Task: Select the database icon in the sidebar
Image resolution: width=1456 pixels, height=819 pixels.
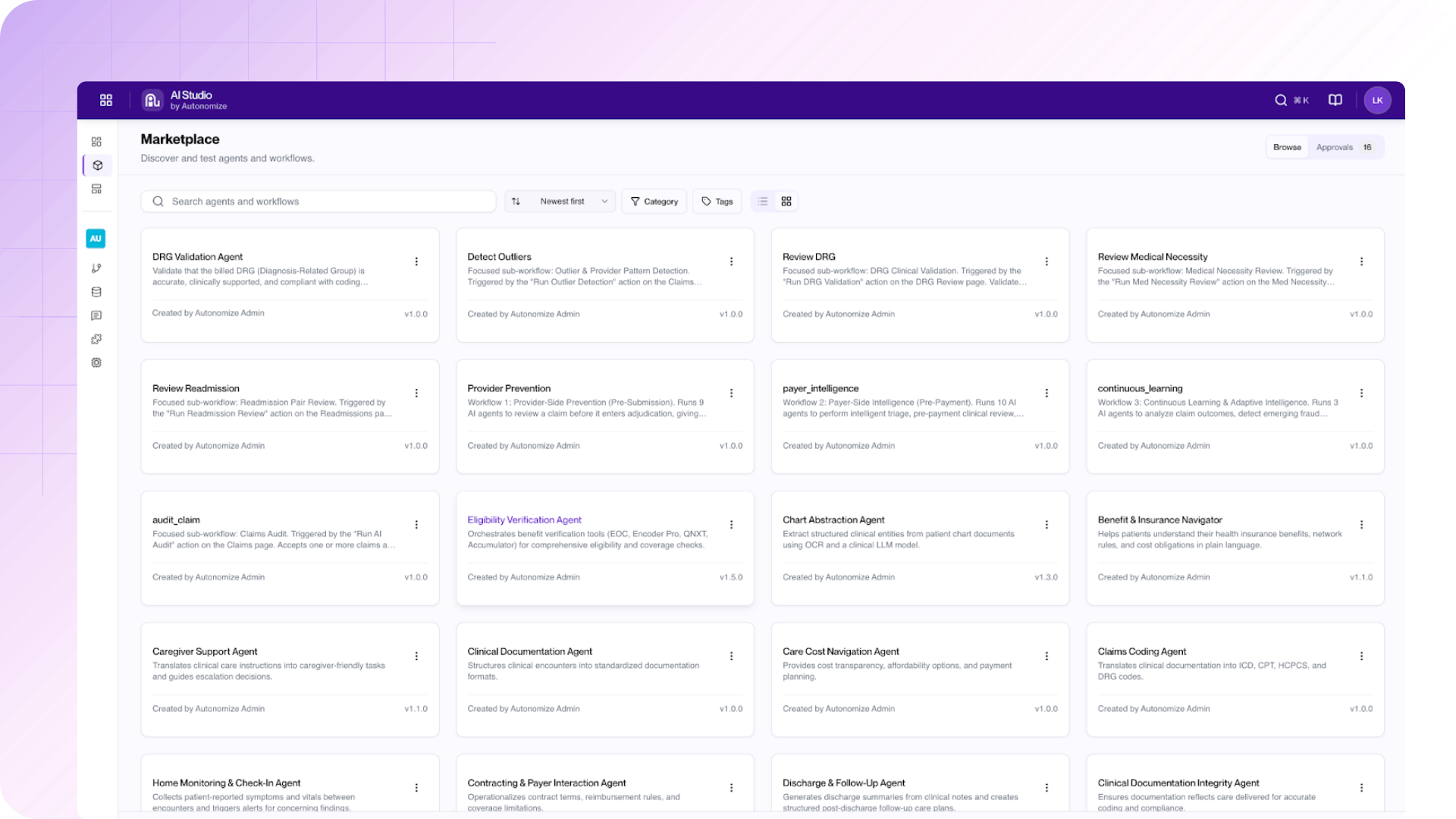Action: [96, 291]
